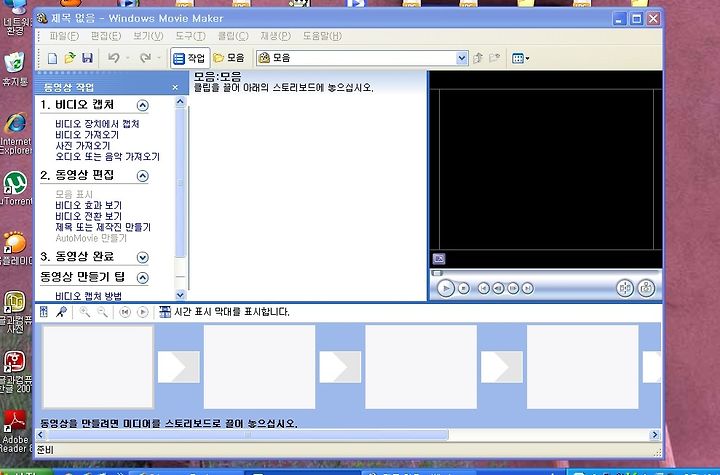This screenshot has width=720, height=475.
Task: Select the first empty storyboard cell
Action: (97, 367)
